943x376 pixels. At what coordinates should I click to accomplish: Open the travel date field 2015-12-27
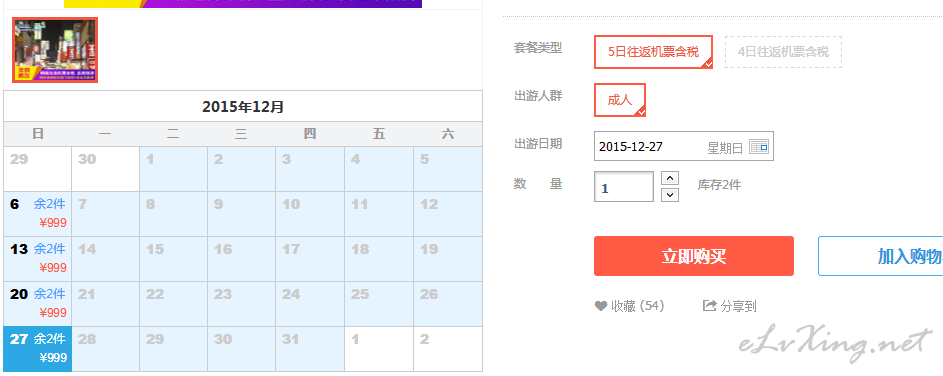684,146
